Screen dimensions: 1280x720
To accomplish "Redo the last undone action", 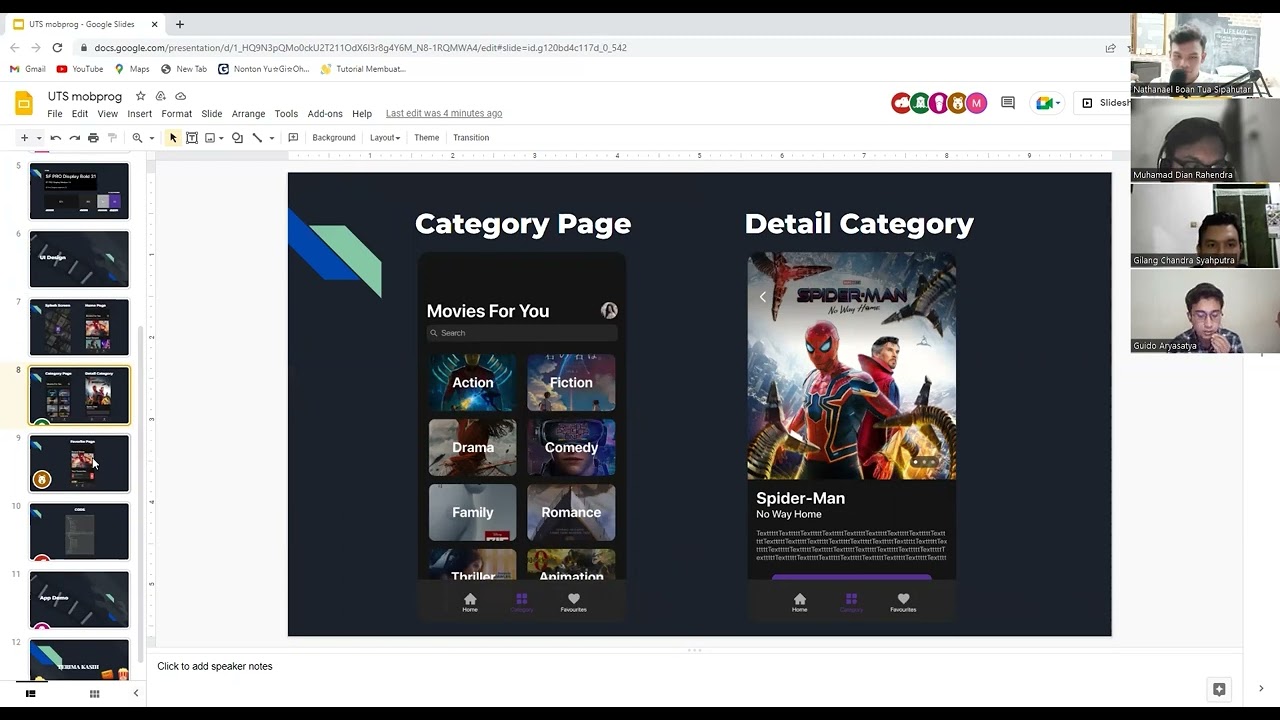I will [x=74, y=138].
